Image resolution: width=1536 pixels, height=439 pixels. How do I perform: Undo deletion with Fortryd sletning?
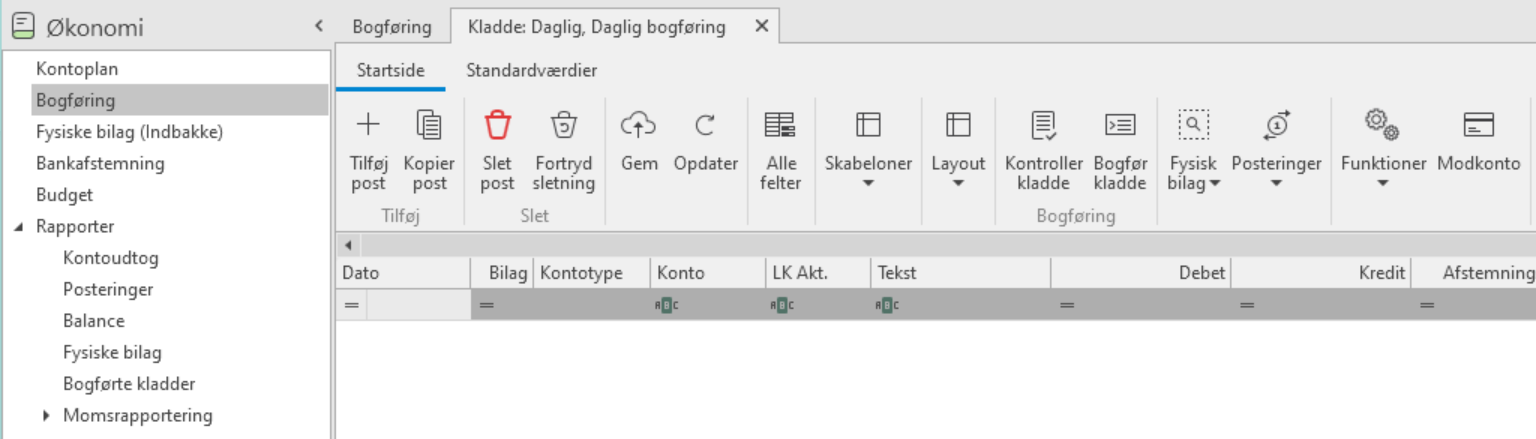click(x=564, y=150)
